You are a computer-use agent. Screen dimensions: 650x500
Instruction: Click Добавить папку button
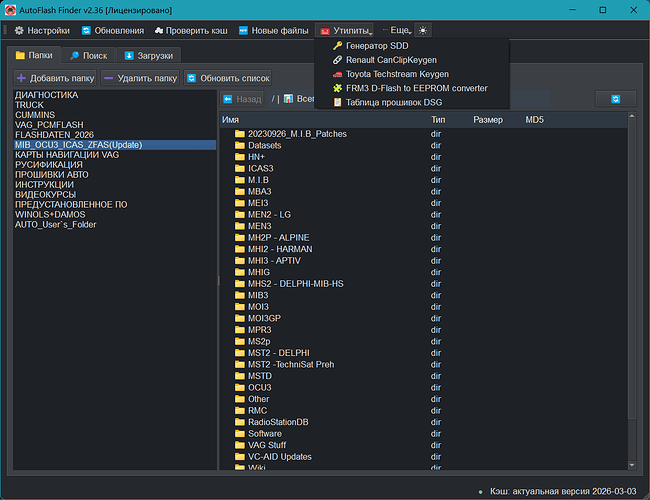pos(55,77)
